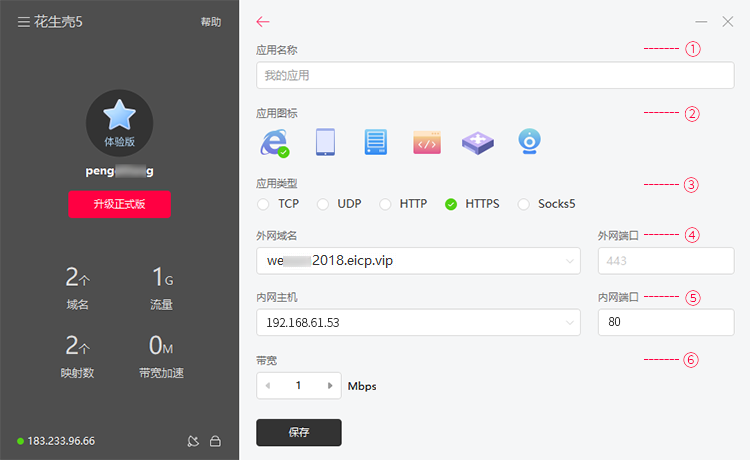The image size is (750, 460).
Task: Select the code window app icon
Action: [427, 142]
